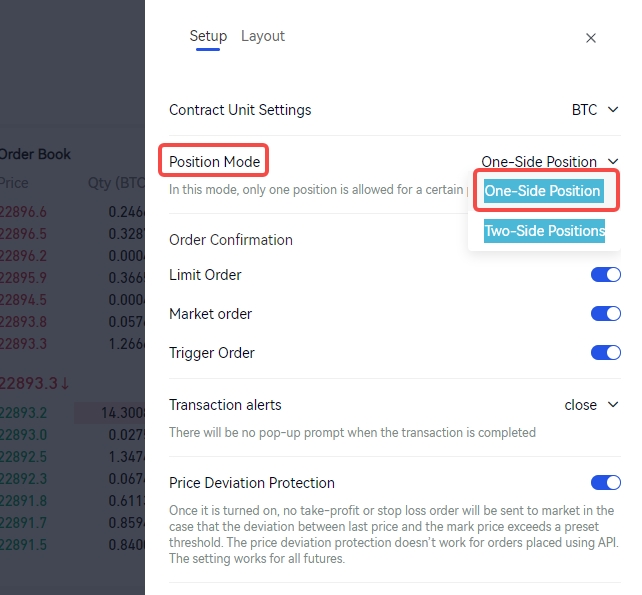Expand the Position Mode dropdown
Screen dimensions: 642x595
pos(550,162)
